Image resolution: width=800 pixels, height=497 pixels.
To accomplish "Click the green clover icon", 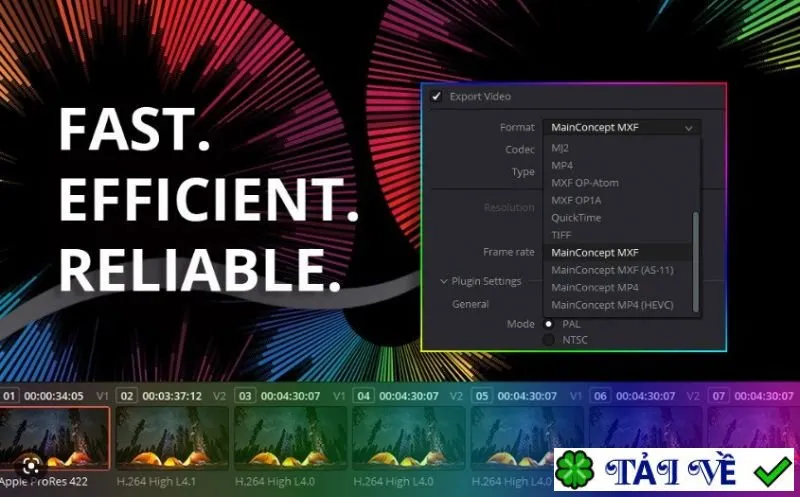I will [x=574, y=469].
